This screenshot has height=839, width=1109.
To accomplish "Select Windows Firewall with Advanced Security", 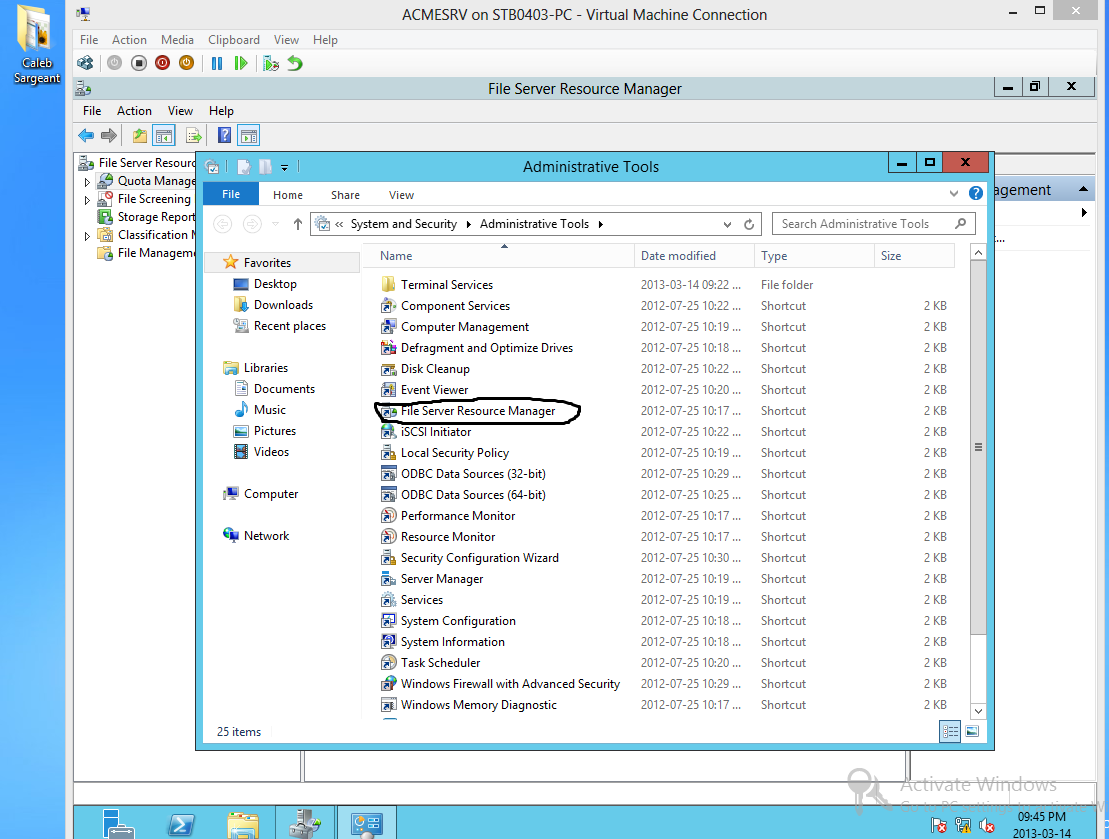I will [x=510, y=684].
